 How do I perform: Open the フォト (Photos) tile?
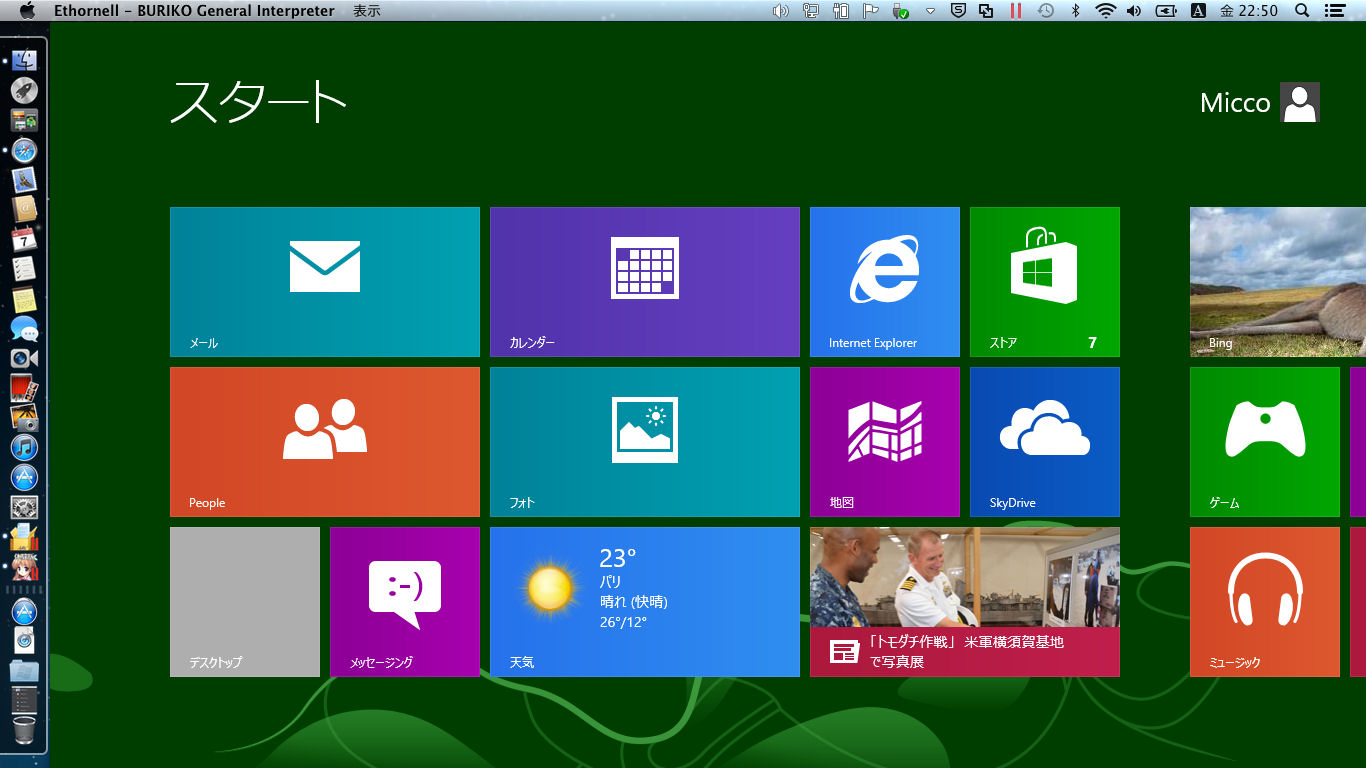645,442
